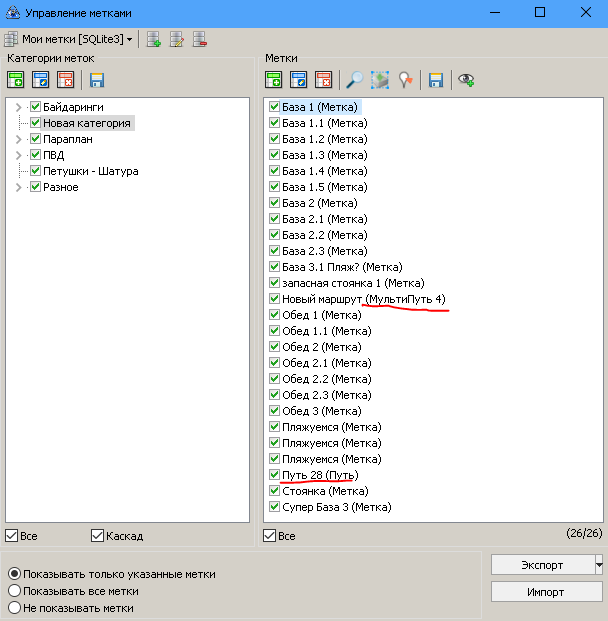Screen dimensions: 608x621
Task: Expand the Байдаринги category tree node
Action: [x=18, y=107]
